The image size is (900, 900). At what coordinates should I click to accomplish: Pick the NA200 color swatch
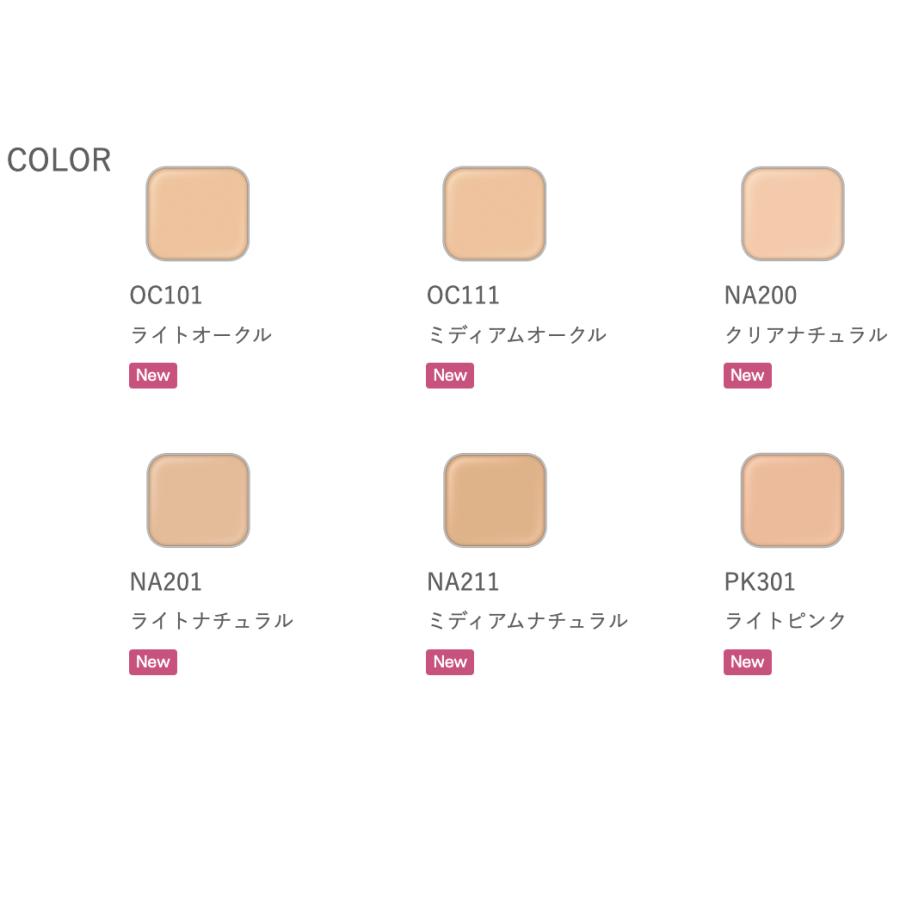(792, 213)
